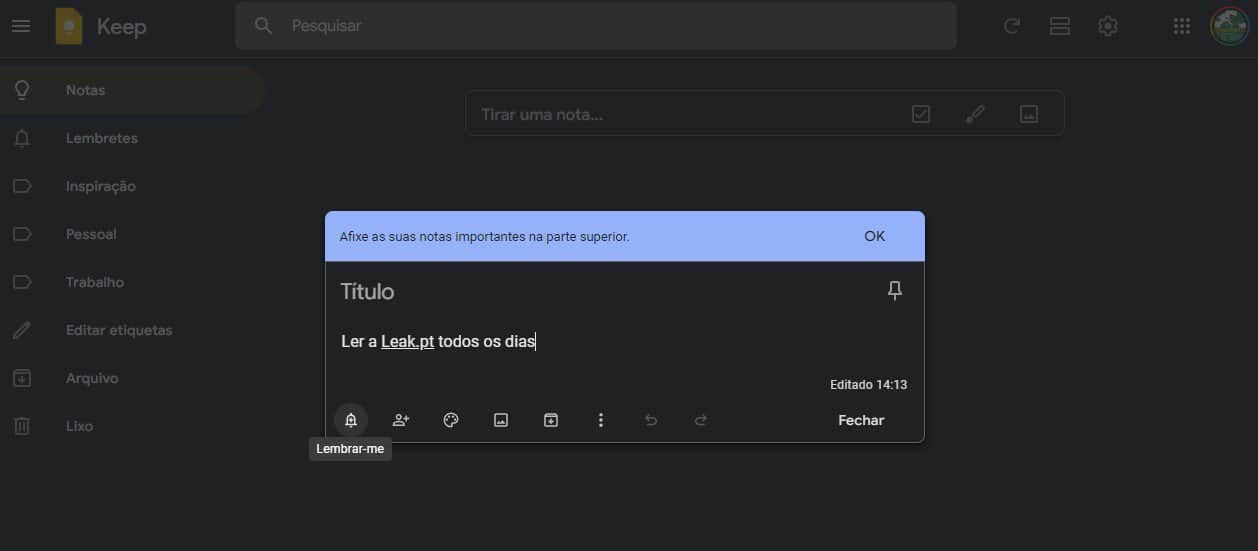This screenshot has width=1258, height=551.
Task: Open the collaborator add icon
Action: pos(401,420)
